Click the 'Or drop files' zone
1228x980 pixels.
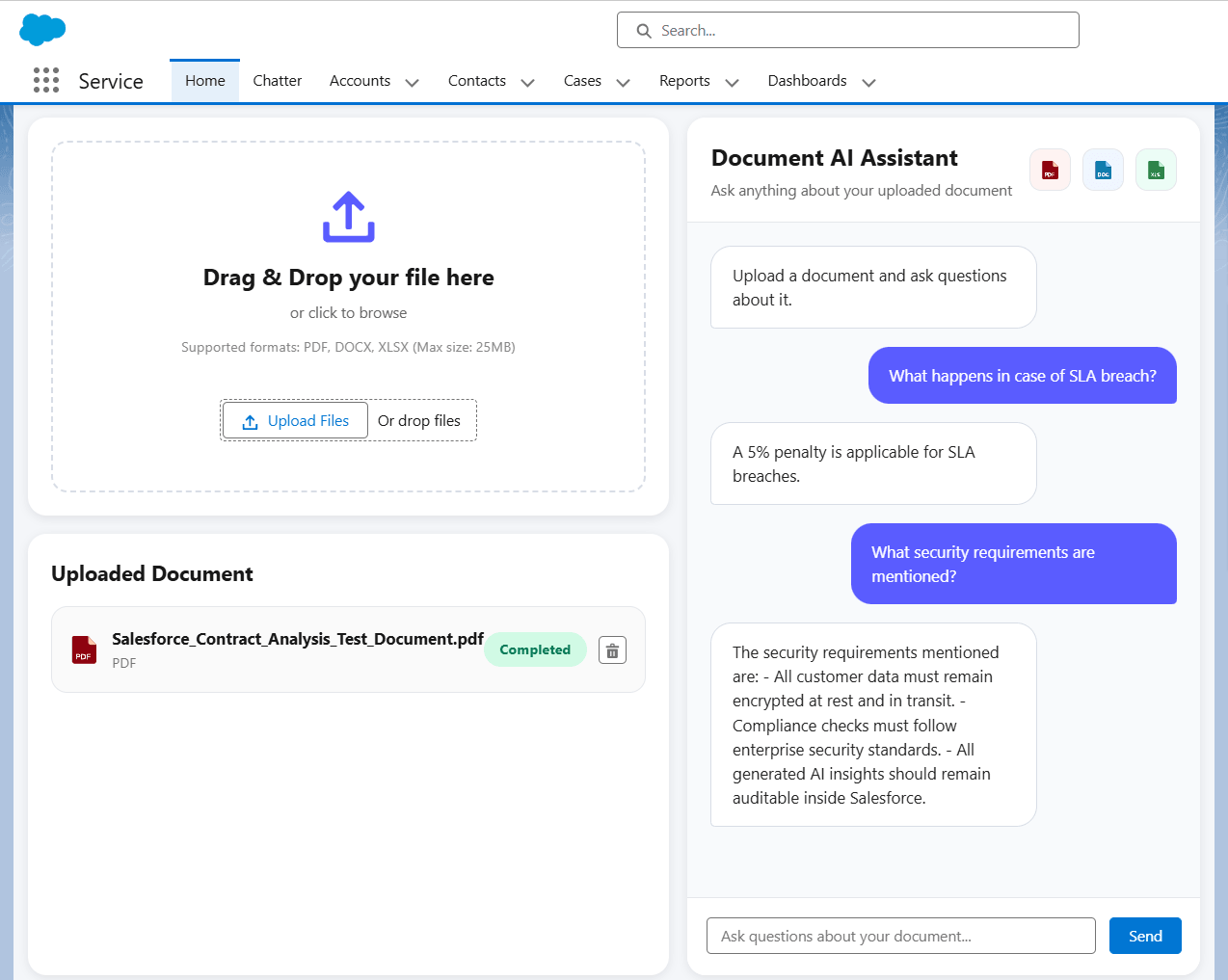pyautogui.click(x=419, y=420)
